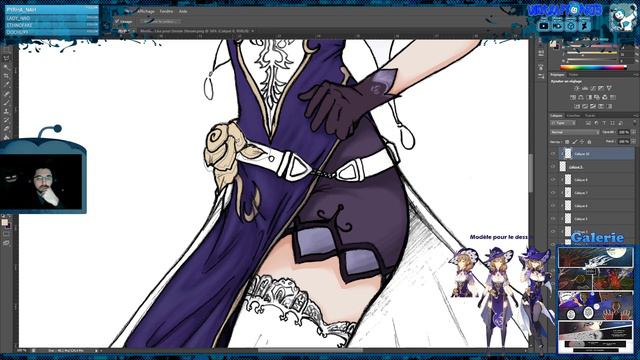Add a Color Balance adjustment layer

tap(581, 97)
